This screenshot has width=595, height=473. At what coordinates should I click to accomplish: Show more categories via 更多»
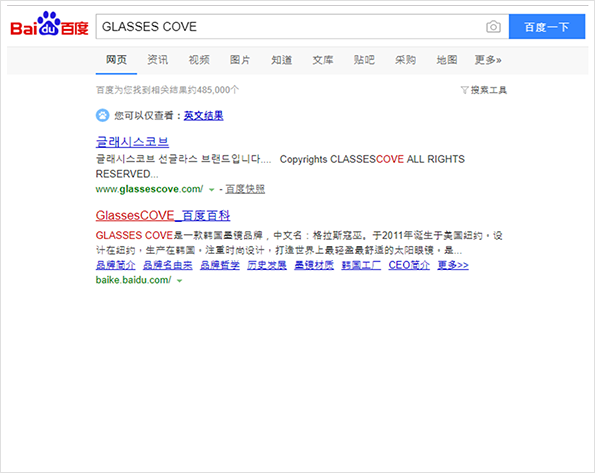[488, 60]
